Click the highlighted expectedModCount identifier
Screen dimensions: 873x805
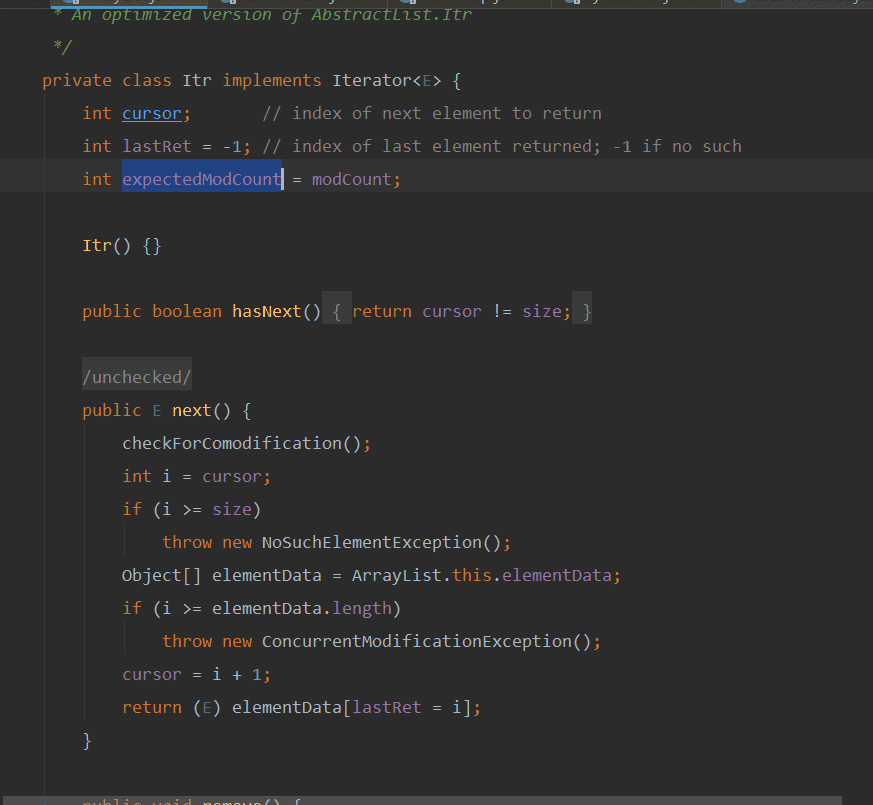(202, 179)
